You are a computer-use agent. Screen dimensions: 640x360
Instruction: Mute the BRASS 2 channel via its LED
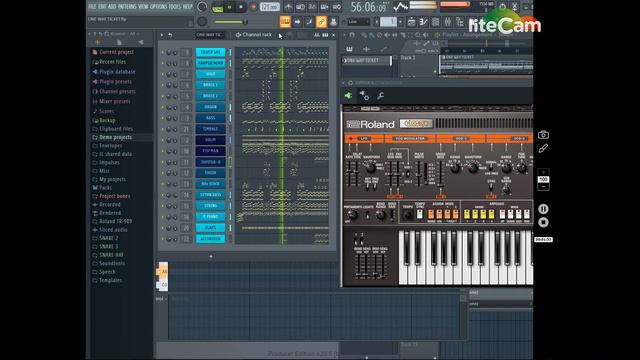pos(163,96)
